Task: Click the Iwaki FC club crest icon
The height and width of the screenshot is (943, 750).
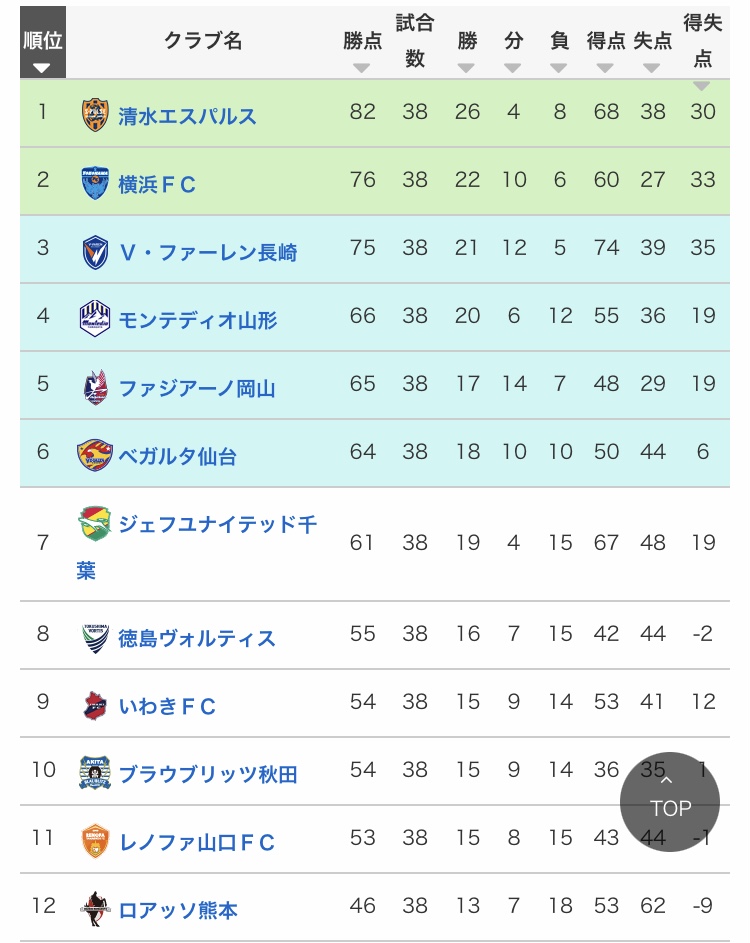Action: click(94, 706)
